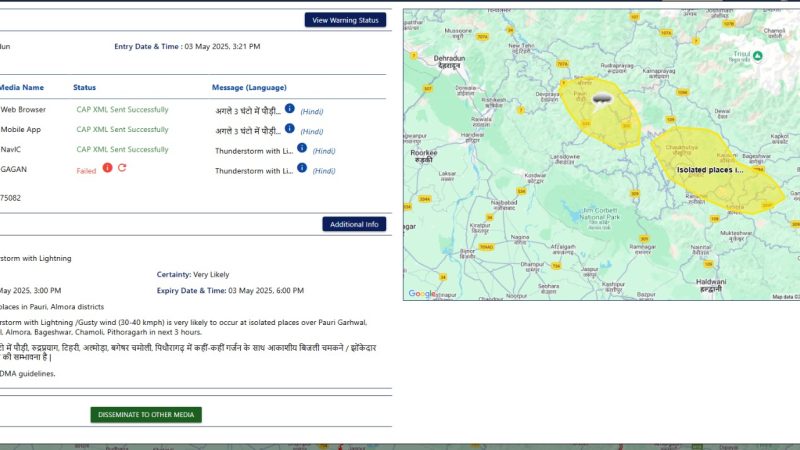800x450 pixels.
Task: Click Message (Language) column header
Action: click(249, 87)
